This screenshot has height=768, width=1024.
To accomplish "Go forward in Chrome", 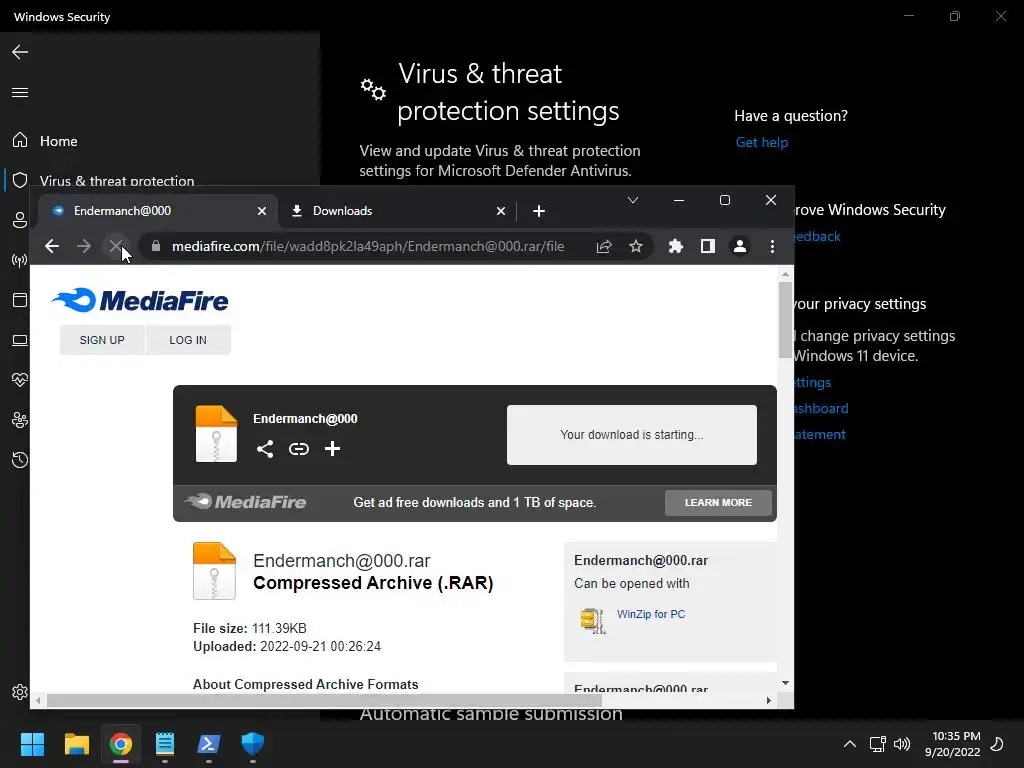I will [84, 246].
